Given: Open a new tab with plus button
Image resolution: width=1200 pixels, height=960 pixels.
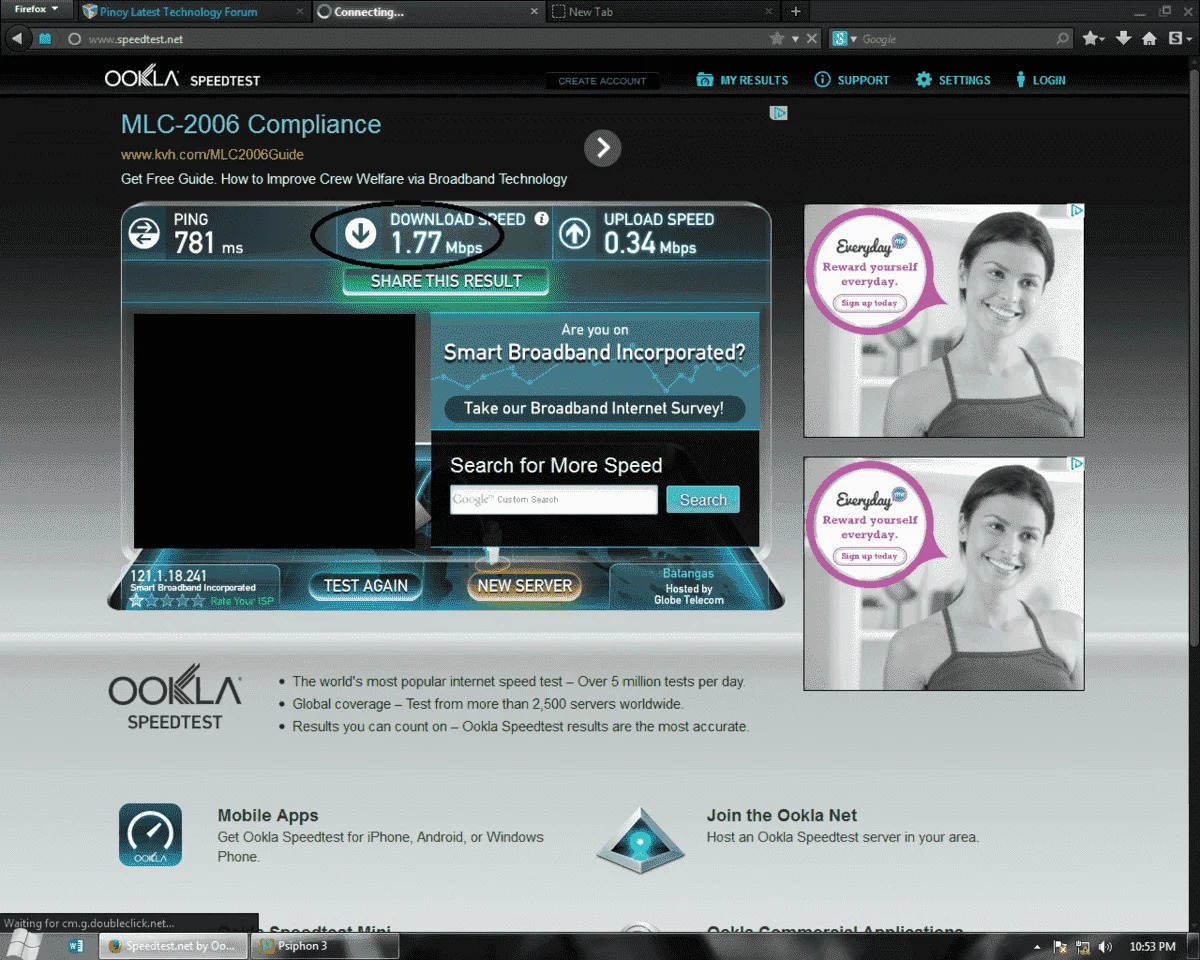Looking at the screenshot, I should point(796,12).
